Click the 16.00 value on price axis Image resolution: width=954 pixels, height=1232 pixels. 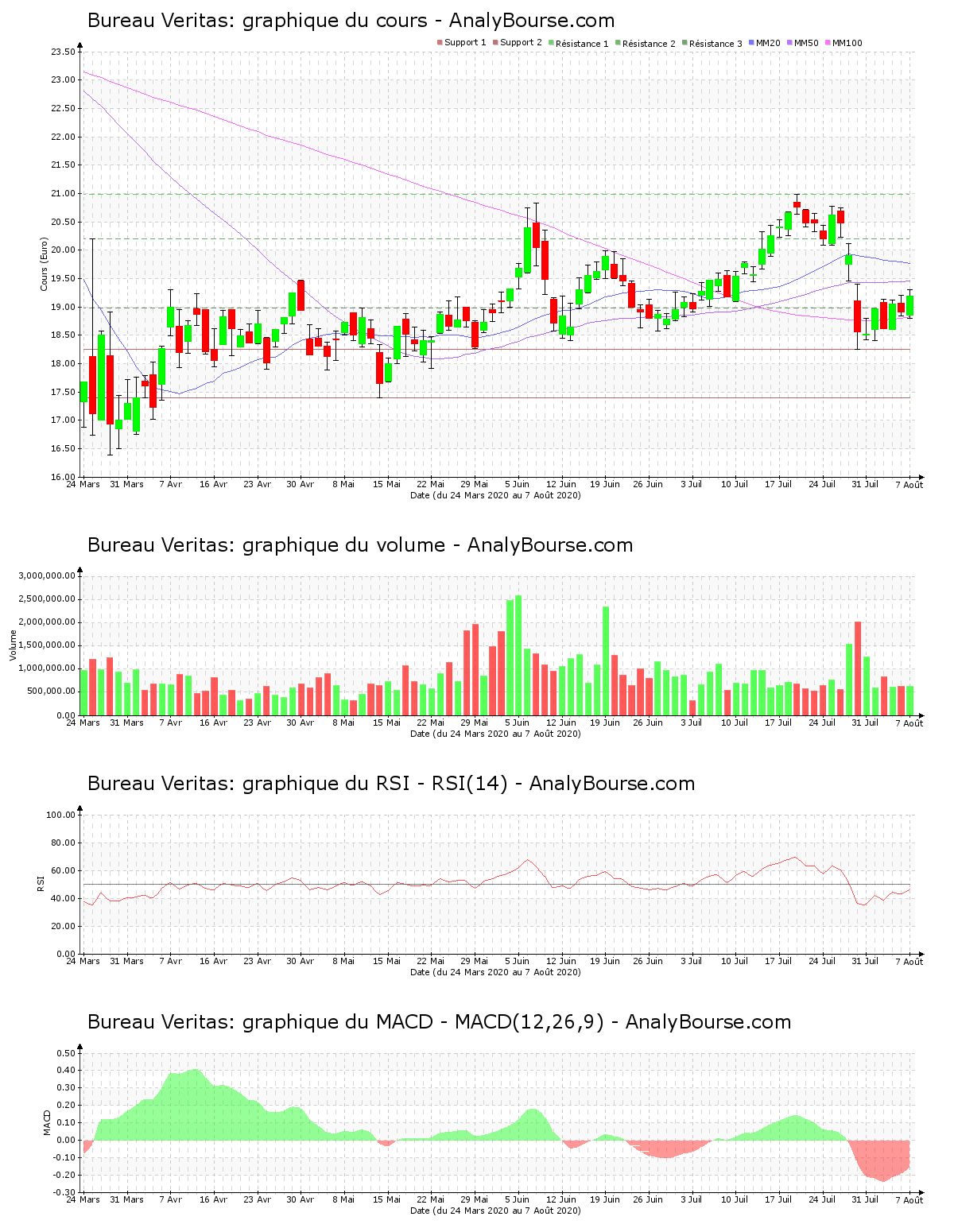pos(63,477)
